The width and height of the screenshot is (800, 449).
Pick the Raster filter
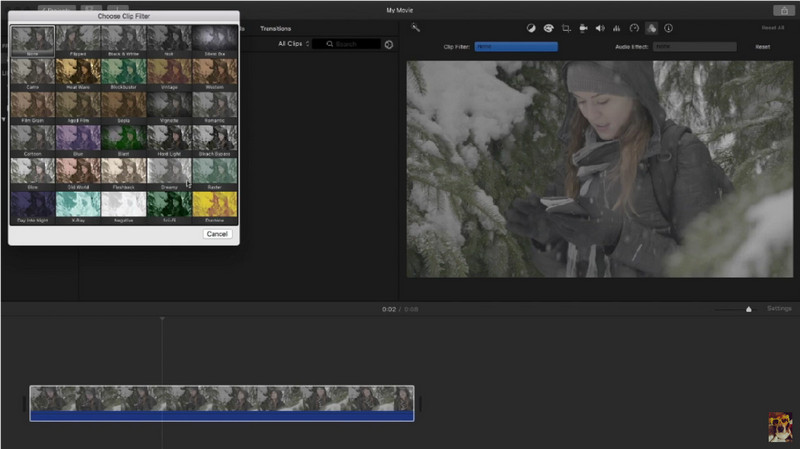point(215,173)
